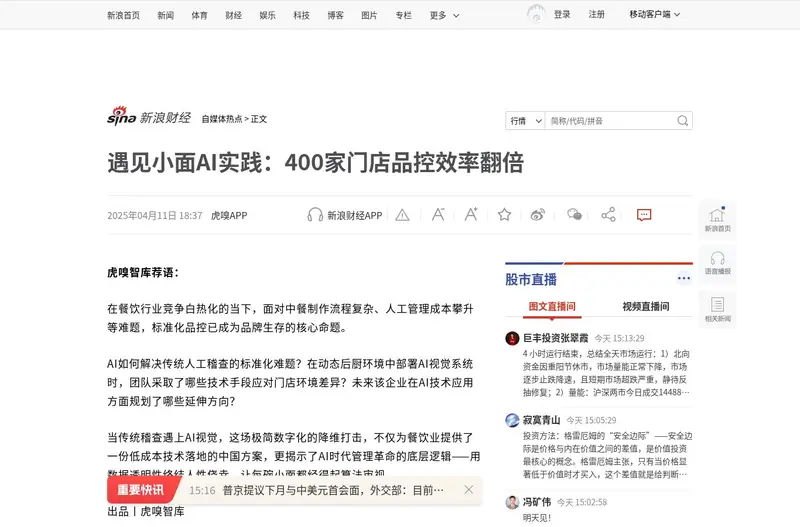Share the article to Weibo

(538, 215)
